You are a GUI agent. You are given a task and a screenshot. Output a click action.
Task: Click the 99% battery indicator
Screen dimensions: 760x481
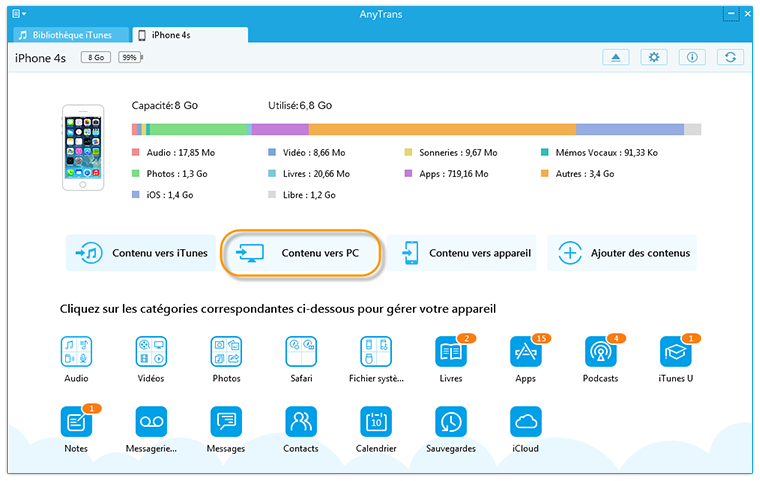[x=130, y=57]
